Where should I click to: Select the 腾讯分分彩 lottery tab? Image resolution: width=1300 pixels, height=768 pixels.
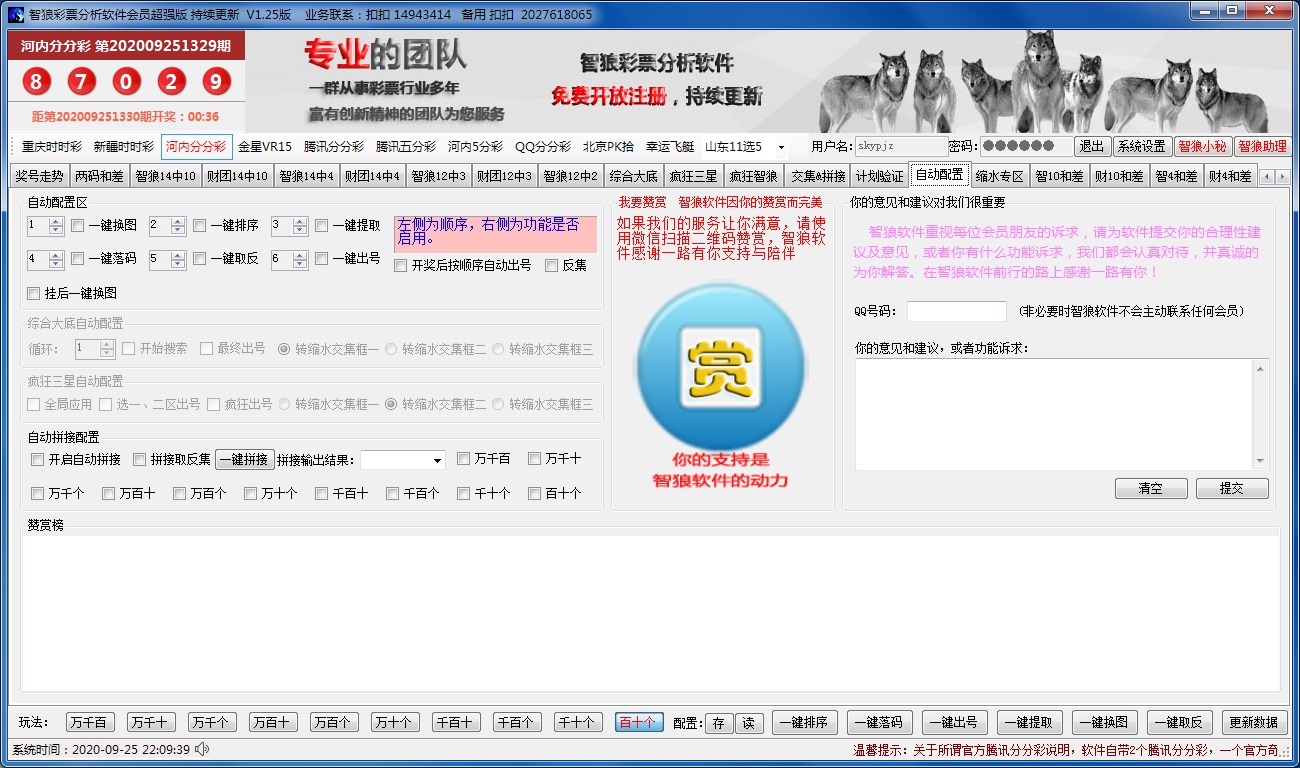[334, 147]
